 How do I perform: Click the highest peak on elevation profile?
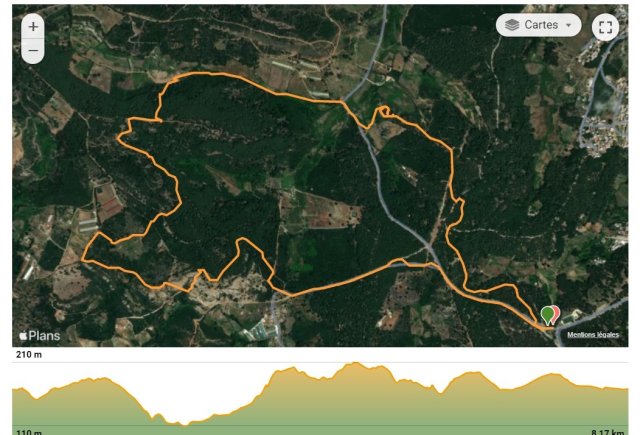(x=356, y=363)
